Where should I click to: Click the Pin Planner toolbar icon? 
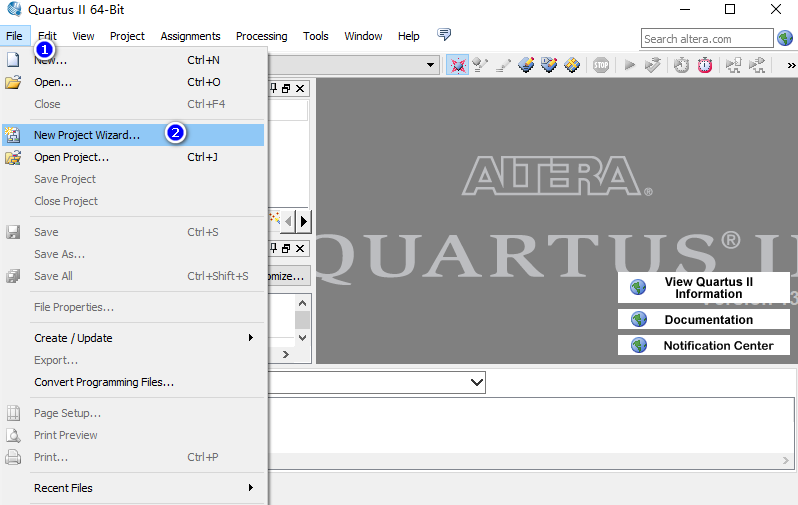point(526,65)
